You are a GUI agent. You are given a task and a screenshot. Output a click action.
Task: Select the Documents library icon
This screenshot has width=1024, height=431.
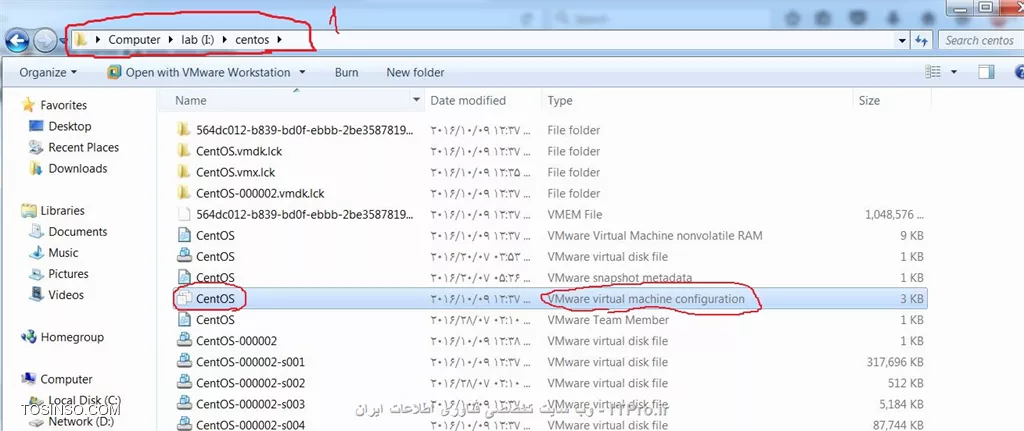pos(37,232)
